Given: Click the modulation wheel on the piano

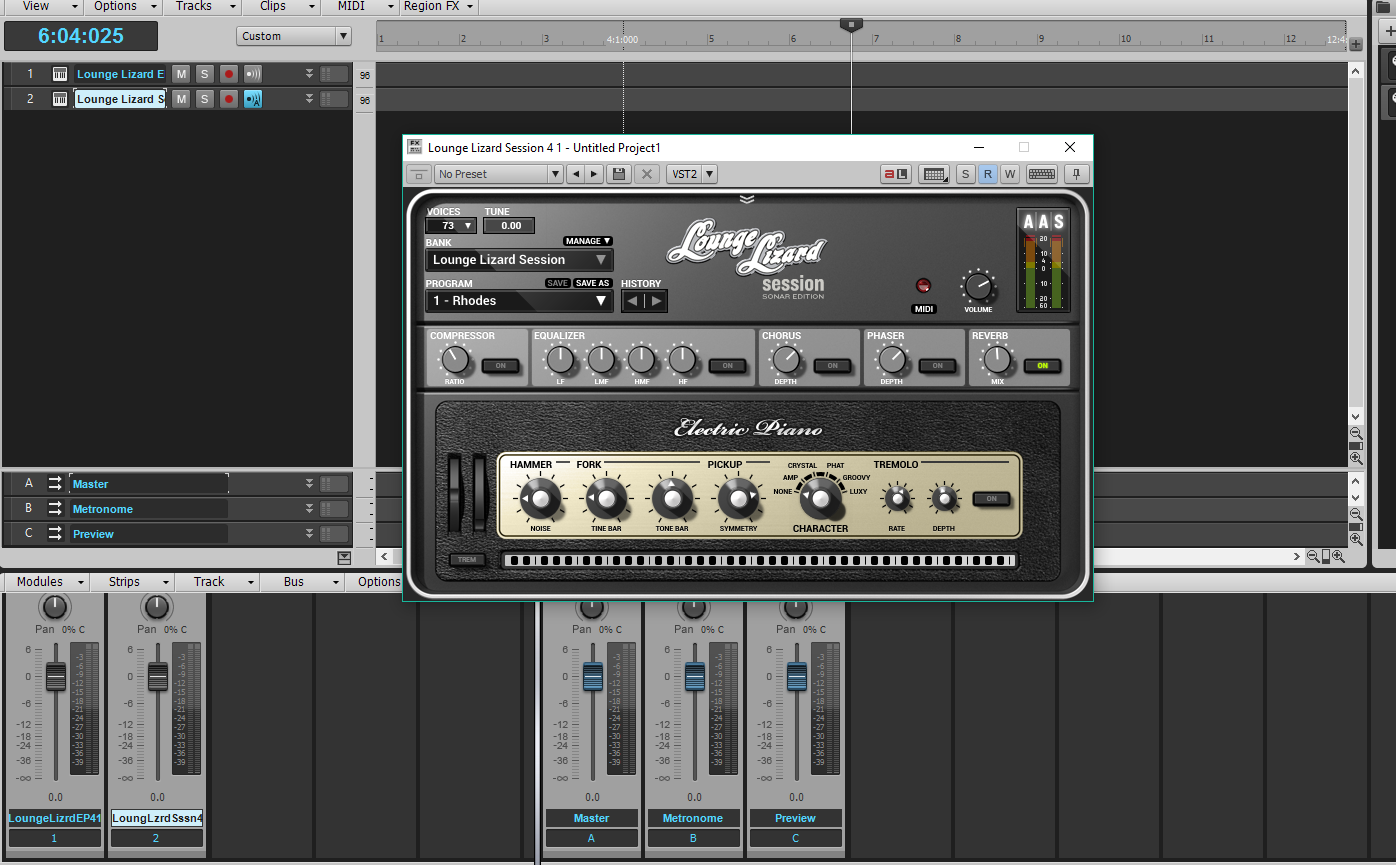Looking at the screenshot, I should tap(479, 493).
